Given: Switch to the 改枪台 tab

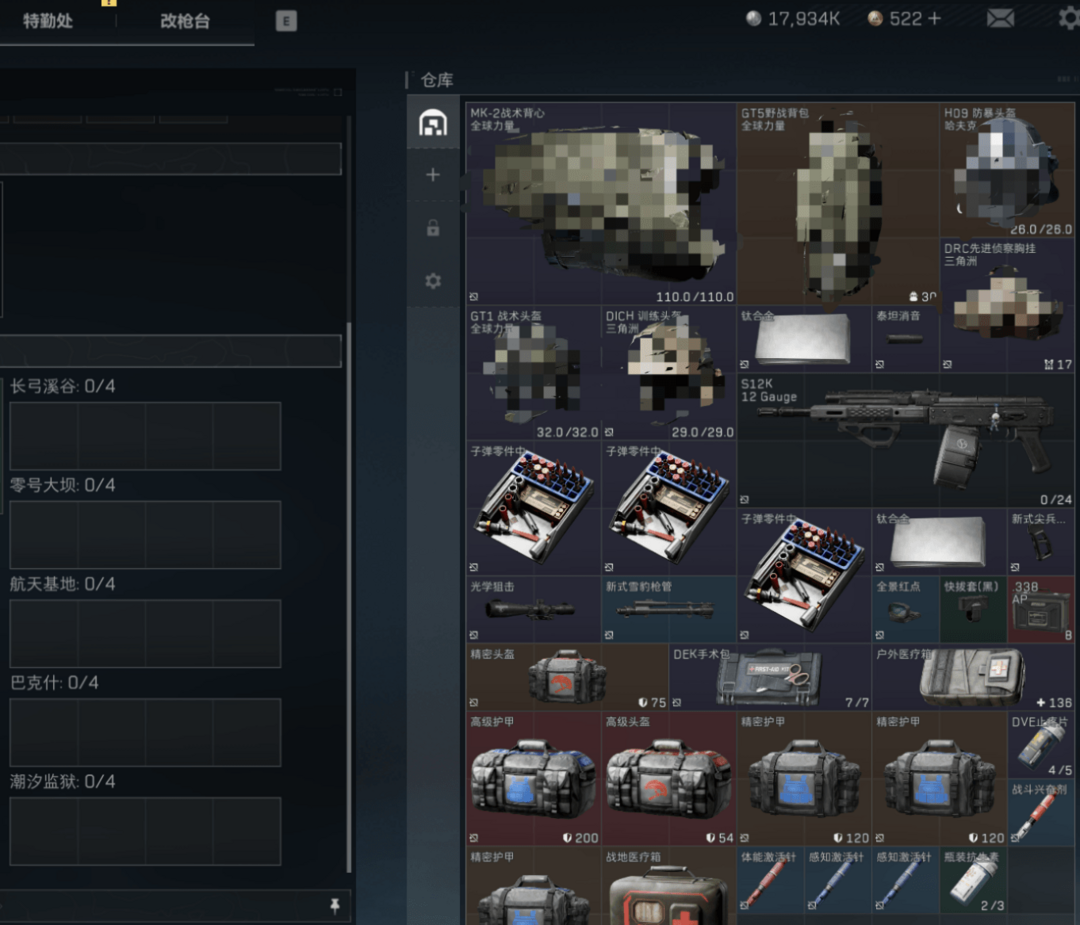Looking at the screenshot, I should pyautogui.click(x=185, y=21).
